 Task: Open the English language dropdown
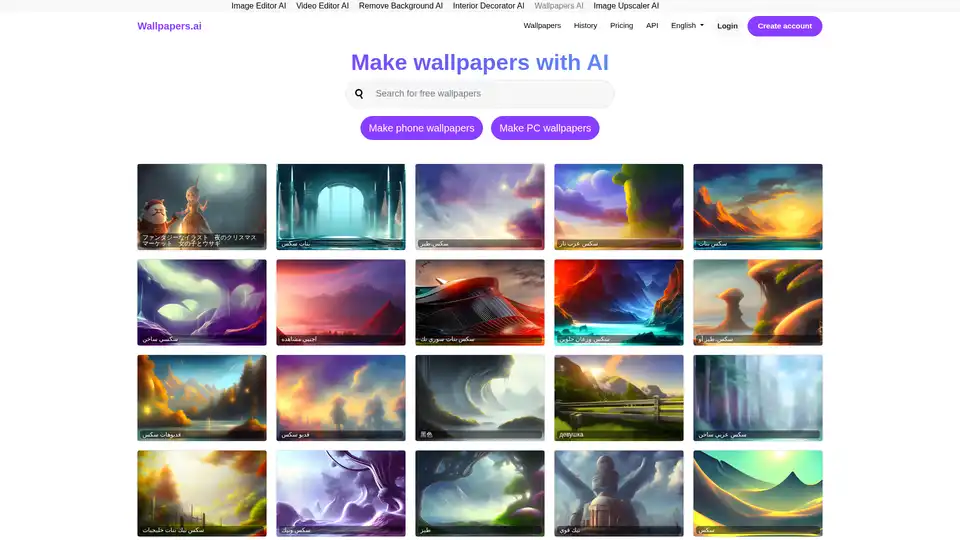pyautogui.click(x=687, y=26)
